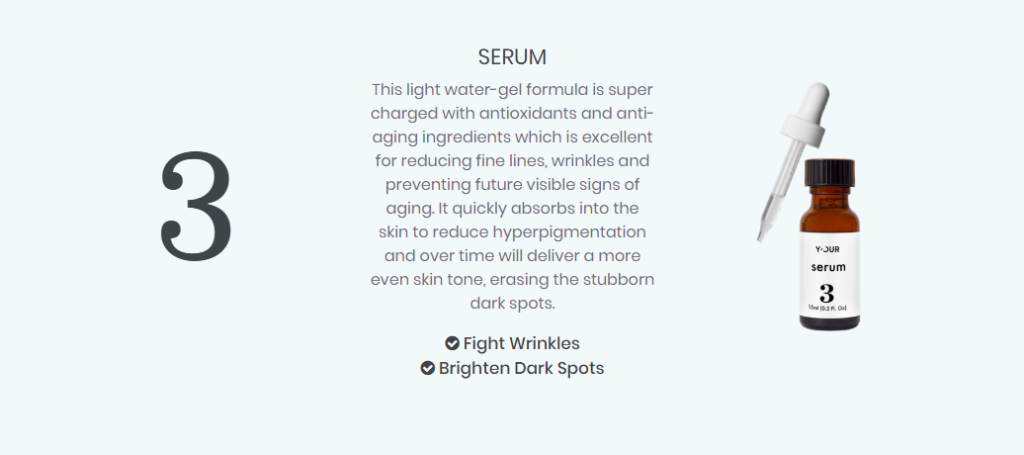
Task: Click the word serum on bottle label
Action: tap(828, 267)
